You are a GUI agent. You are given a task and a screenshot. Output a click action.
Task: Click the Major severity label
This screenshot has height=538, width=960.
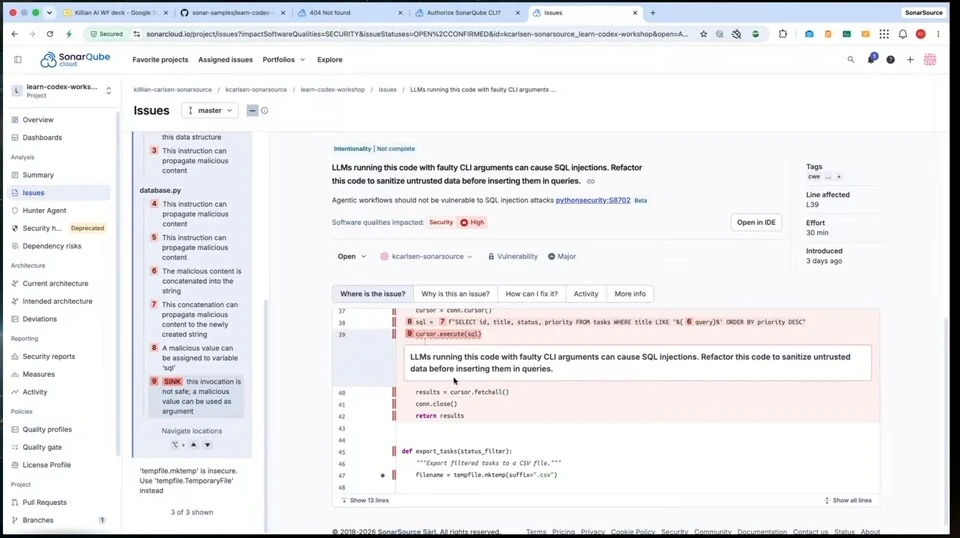(x=561, y=256)
